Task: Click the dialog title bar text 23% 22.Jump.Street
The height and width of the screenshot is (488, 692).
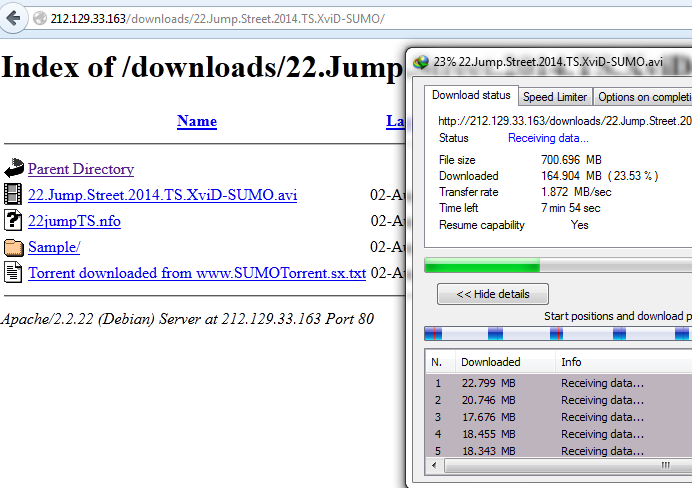Action: point(548,62)
